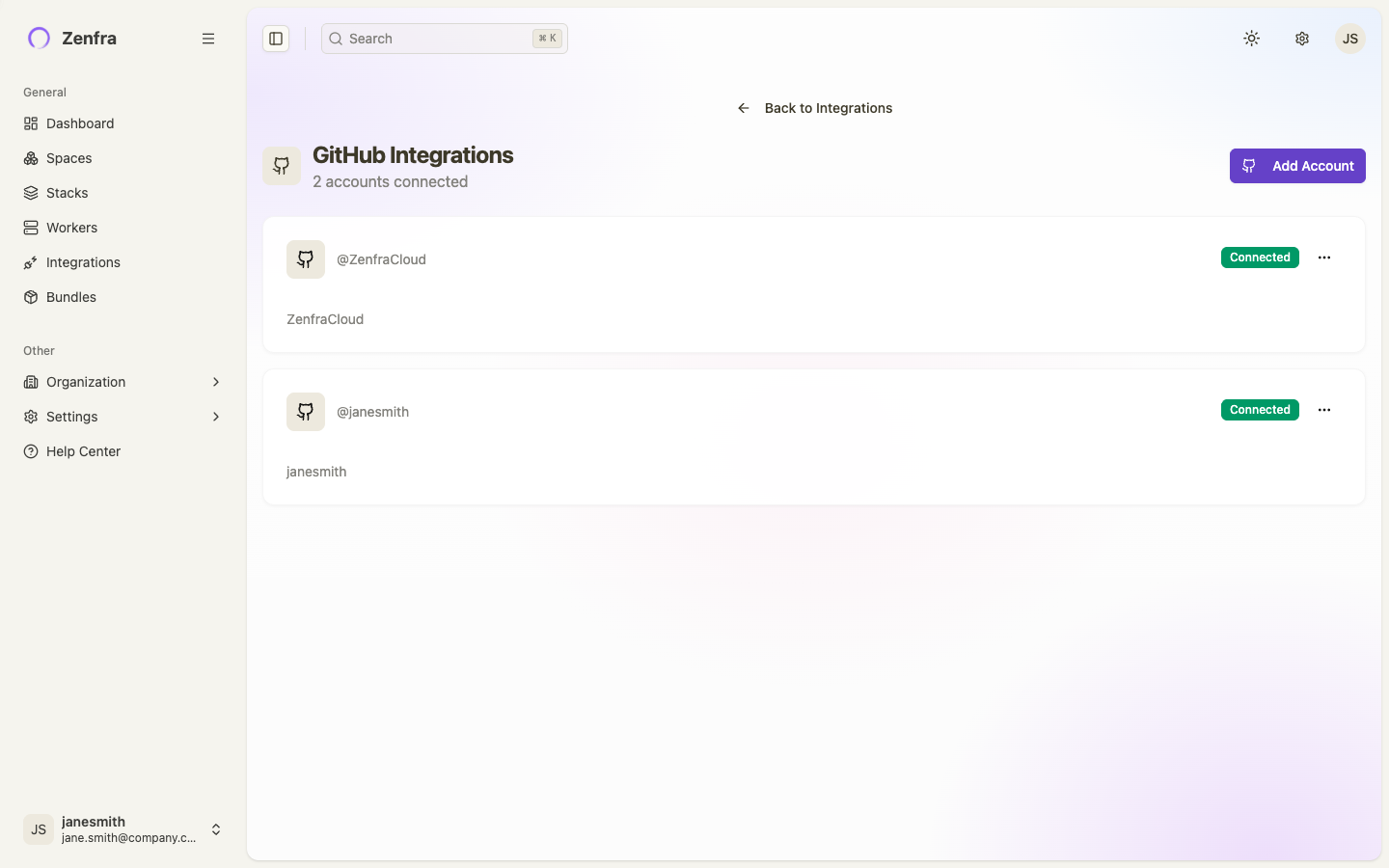Click the Connected status badge for @janesmith
The image size is (1389, 868).
(x=1260, y=410)
